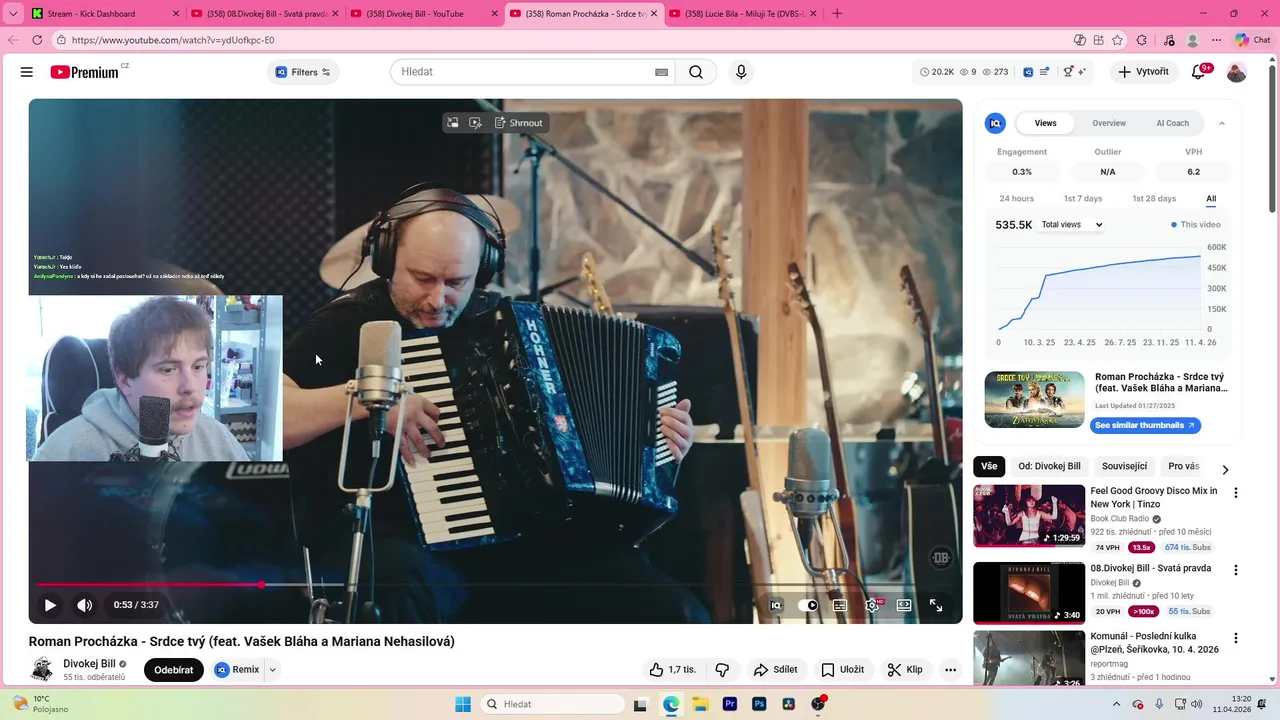Screen dimensions: 1280x720
Task: Play the video
Action: pos(50,605)
